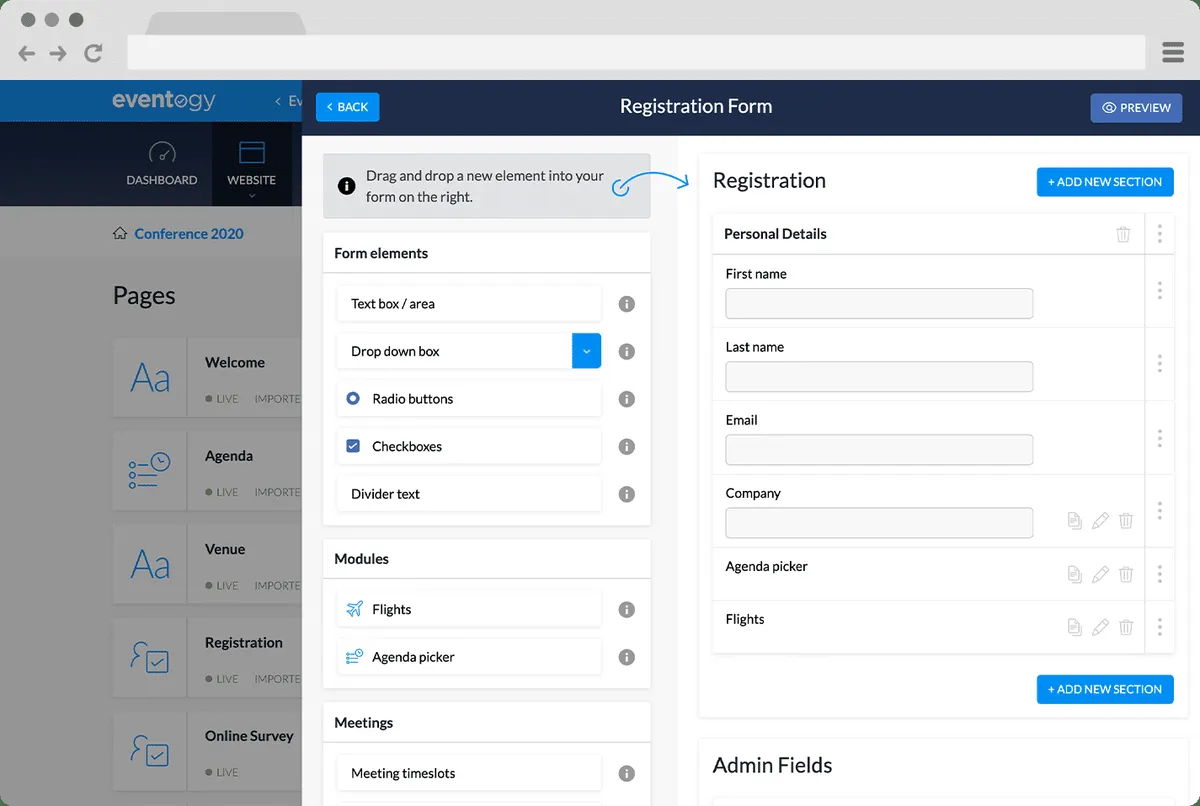
Task: Click info icon next to Text box / area
Action: point(627,304)
